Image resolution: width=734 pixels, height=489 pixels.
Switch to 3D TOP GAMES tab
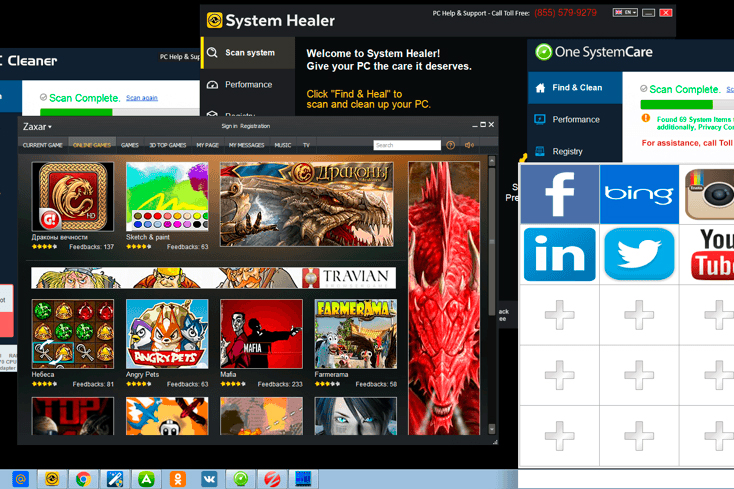(x=168, y=145)
